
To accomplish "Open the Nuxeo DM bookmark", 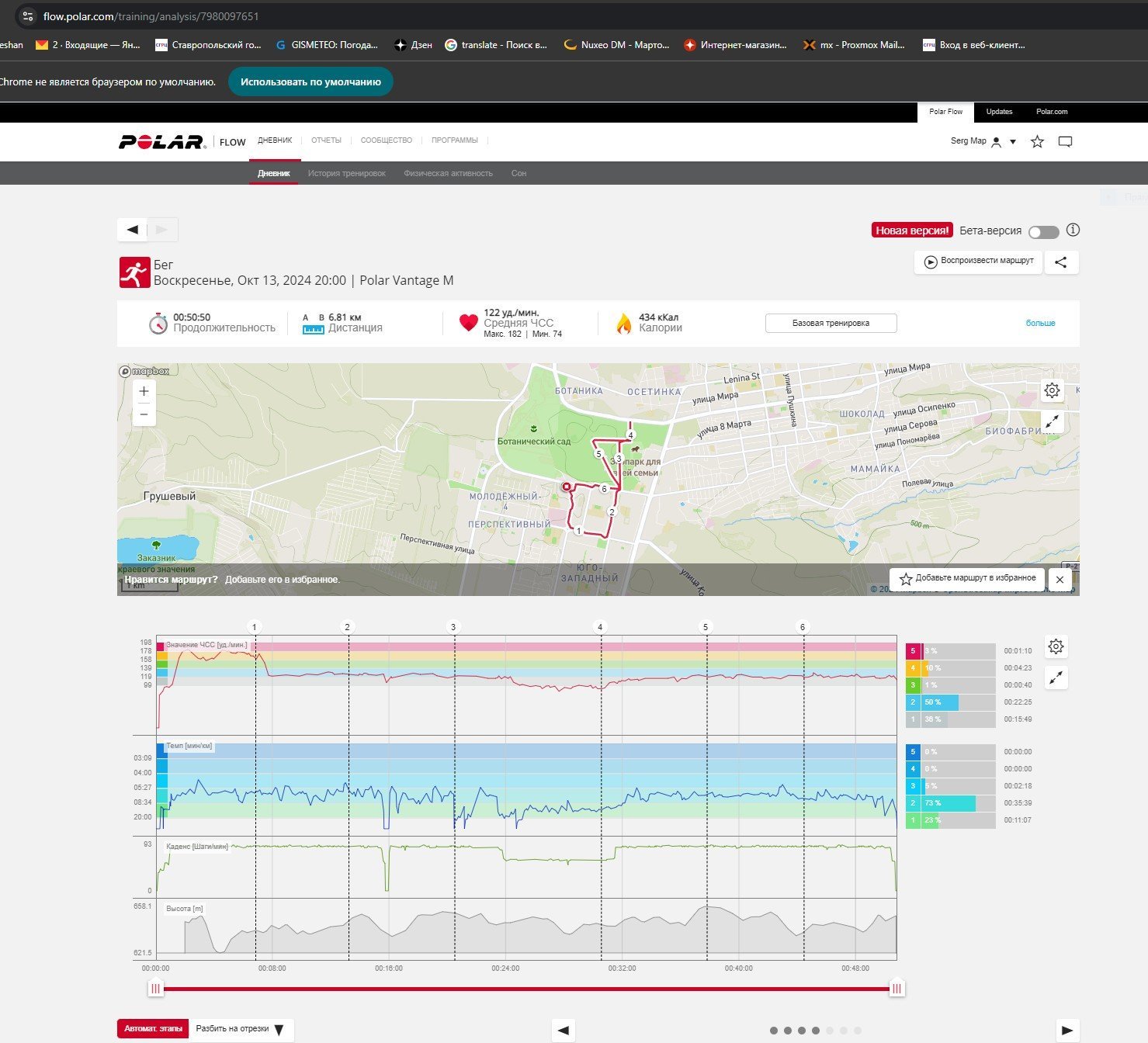I will [x=617, y=45].
